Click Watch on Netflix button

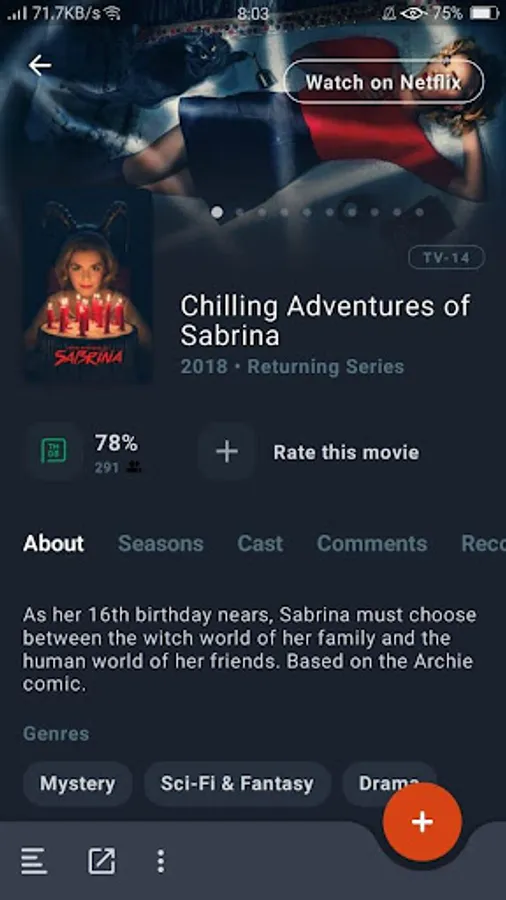384,82
